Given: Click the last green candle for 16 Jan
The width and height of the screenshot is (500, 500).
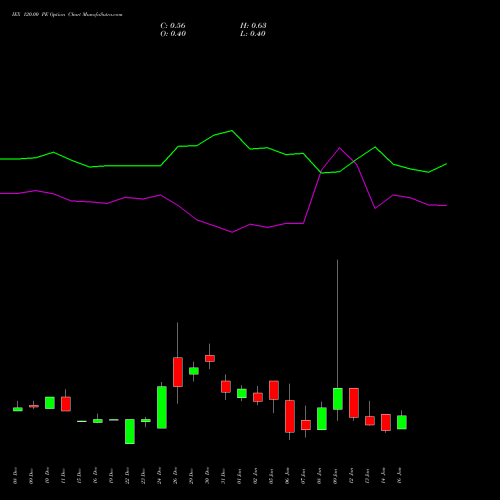Looking at the screenshot, I should (402, 422).
